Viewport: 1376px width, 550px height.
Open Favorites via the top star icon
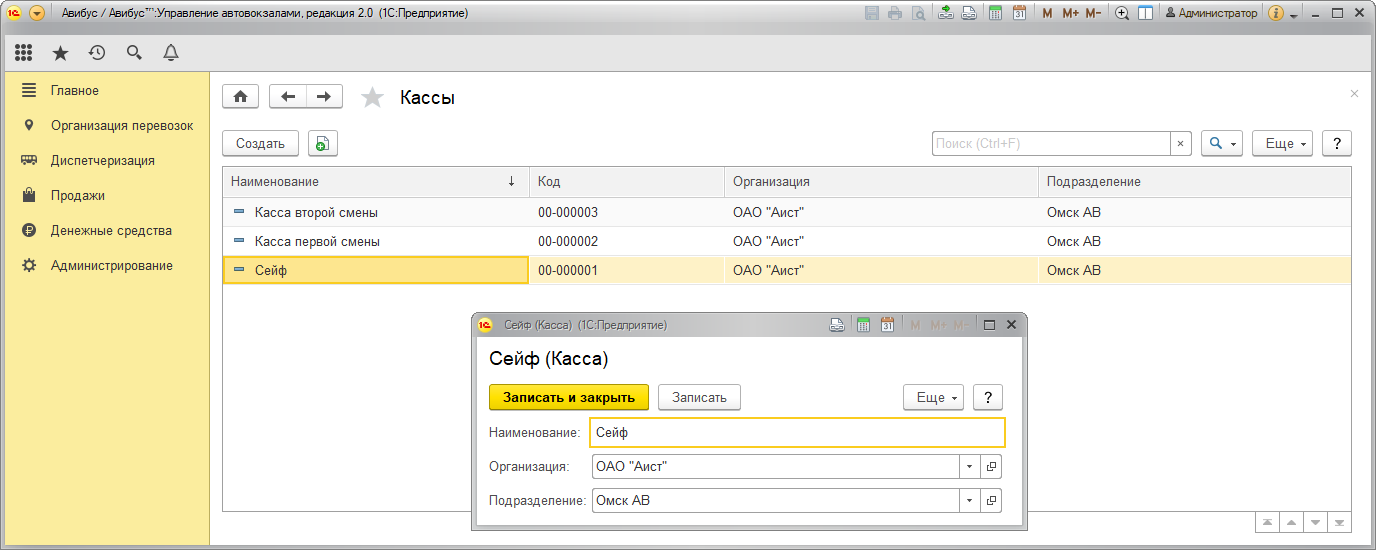[60, 53]
